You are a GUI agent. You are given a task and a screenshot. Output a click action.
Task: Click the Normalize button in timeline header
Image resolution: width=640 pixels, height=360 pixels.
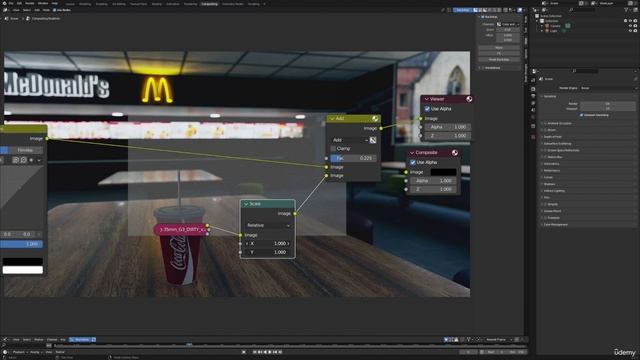coord(82,340)
